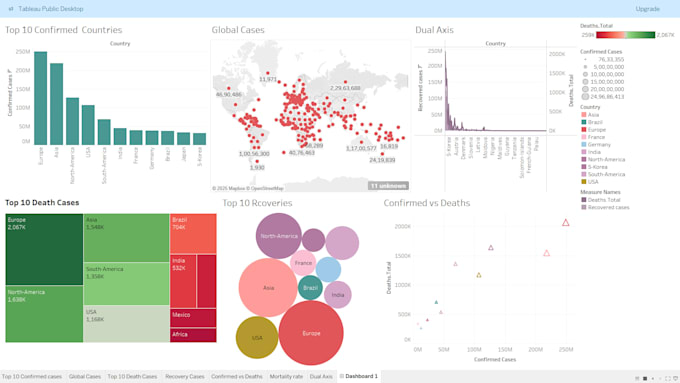Click the South America 1,358K treemap tile
Viewport: 680px width, 383px height.
[x=126, y=284]
